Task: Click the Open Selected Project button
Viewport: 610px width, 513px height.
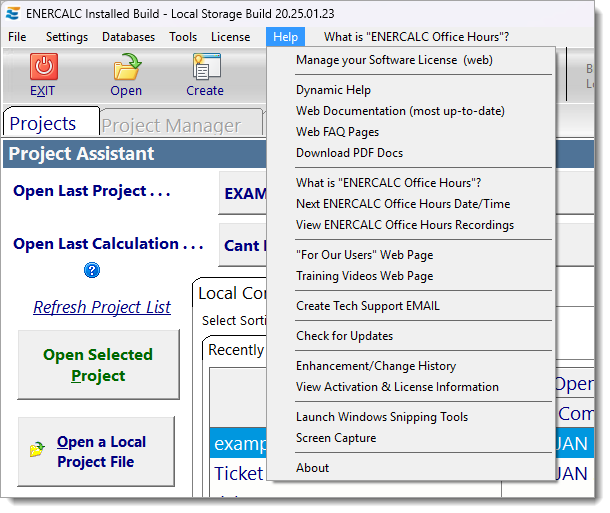Action: [99, 364]
